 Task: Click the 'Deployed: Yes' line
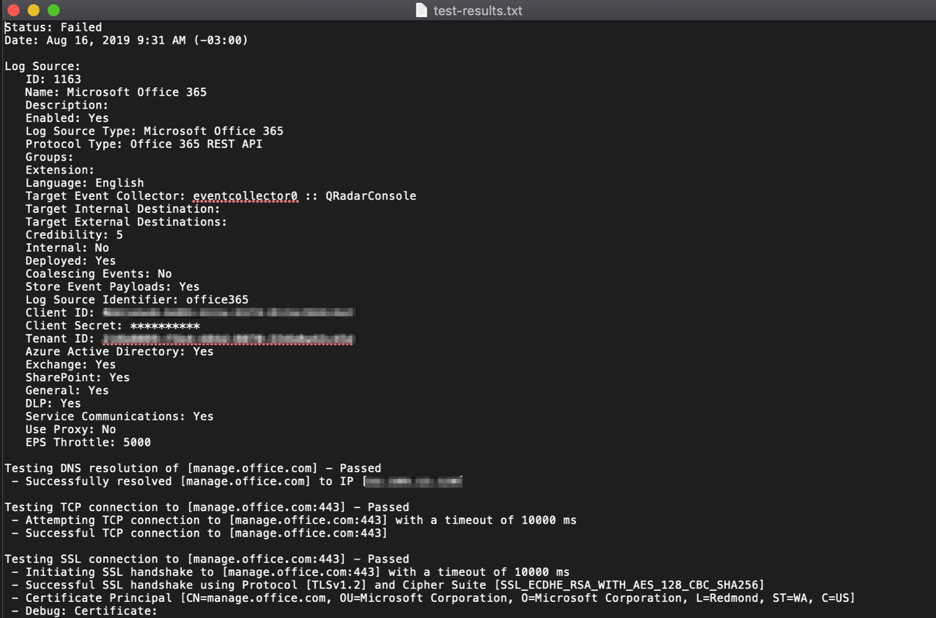pyautogui.click(x=70, y=261)
